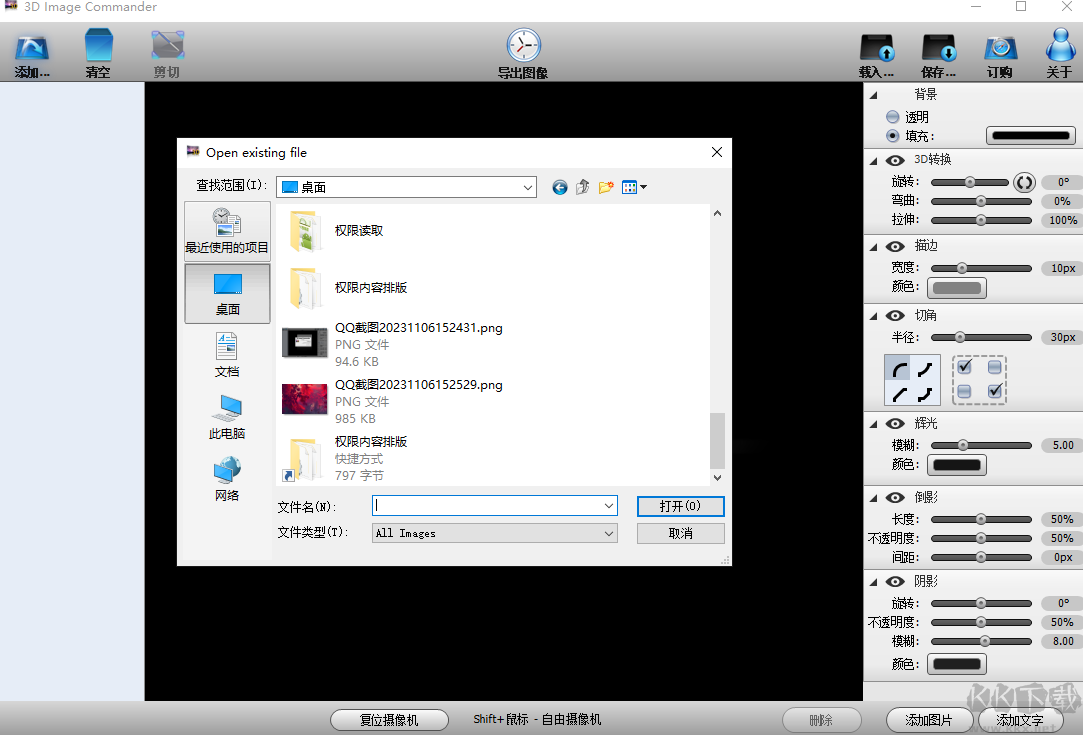The image size is (1083, 735).
Task: Select the QQ截图20231106152529.png file thumbnail
Action: coord(305,398)
